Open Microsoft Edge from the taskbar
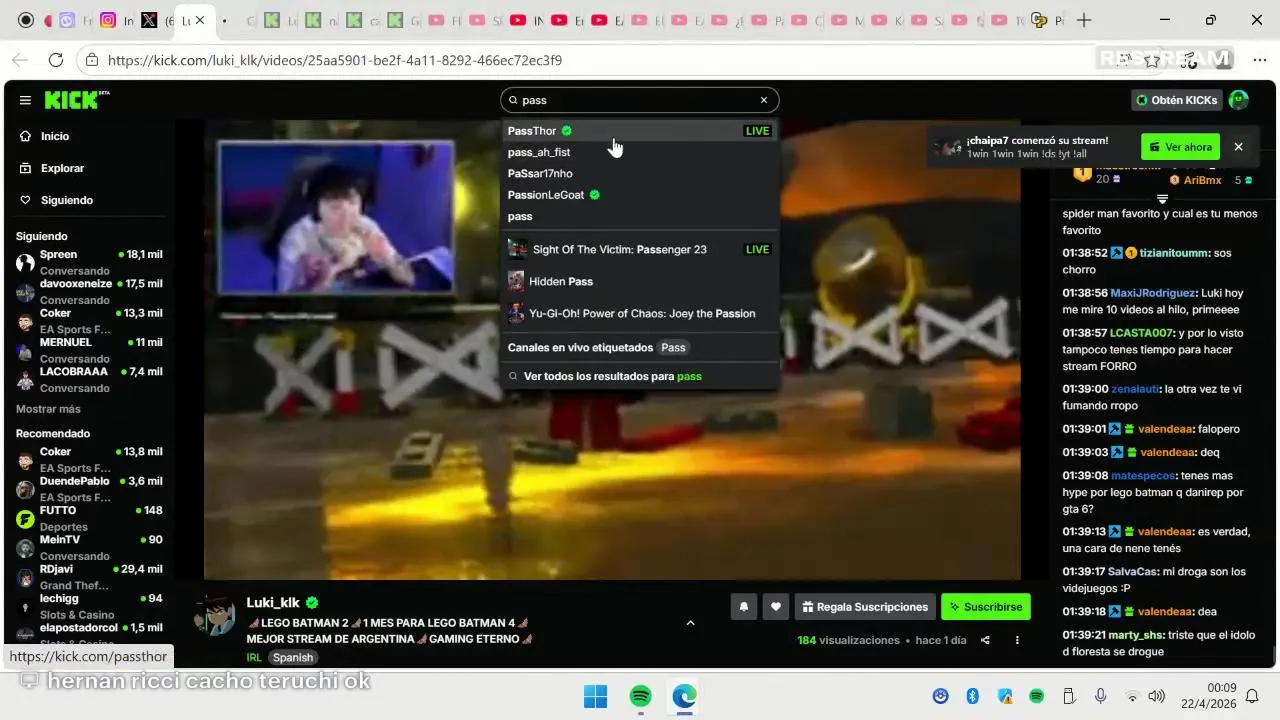This screenshot has width=1280, height=720. [685, 696]
